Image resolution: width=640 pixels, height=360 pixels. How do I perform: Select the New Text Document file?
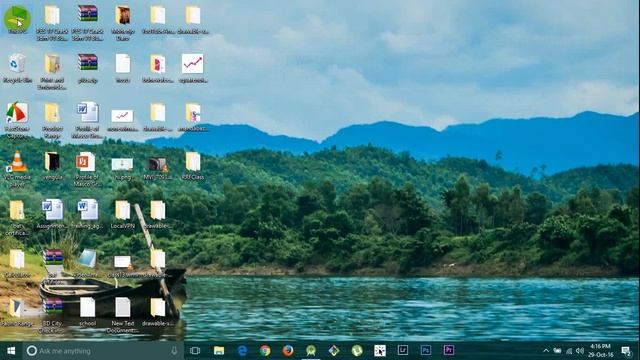click(122, 315)
